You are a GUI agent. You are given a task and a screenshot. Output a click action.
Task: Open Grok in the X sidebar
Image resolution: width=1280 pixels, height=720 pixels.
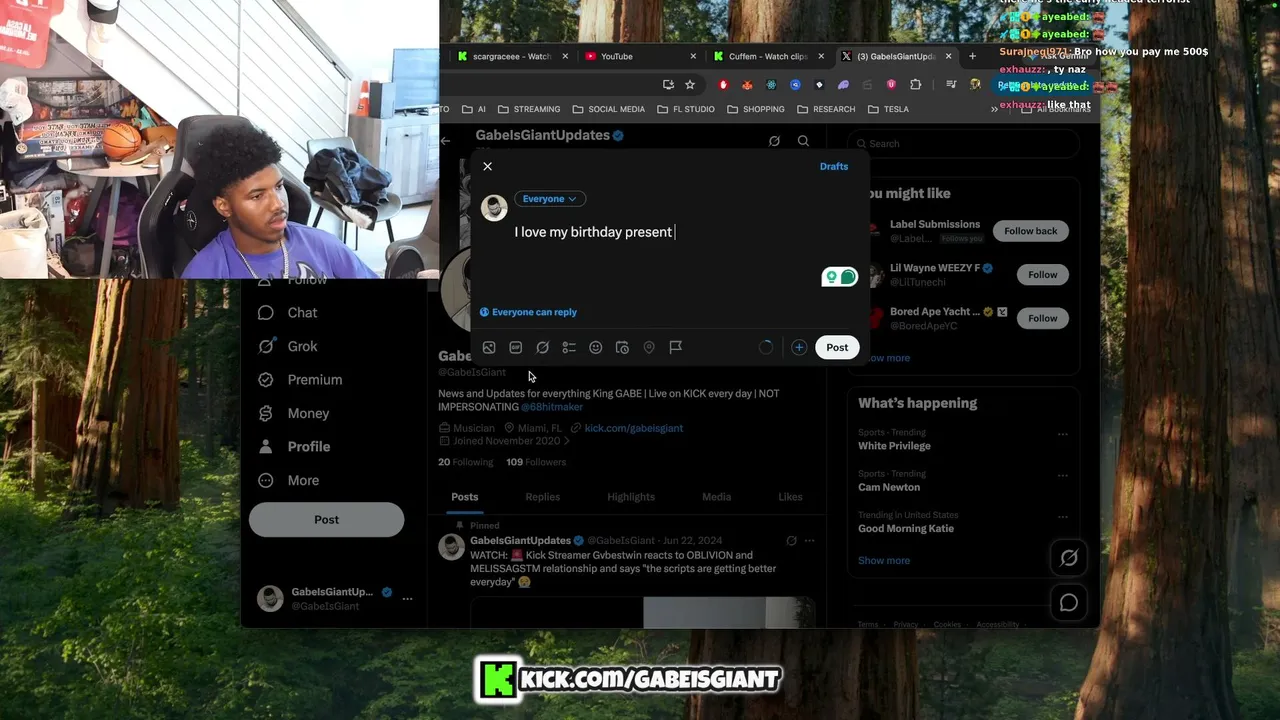(x=288, y=346)
